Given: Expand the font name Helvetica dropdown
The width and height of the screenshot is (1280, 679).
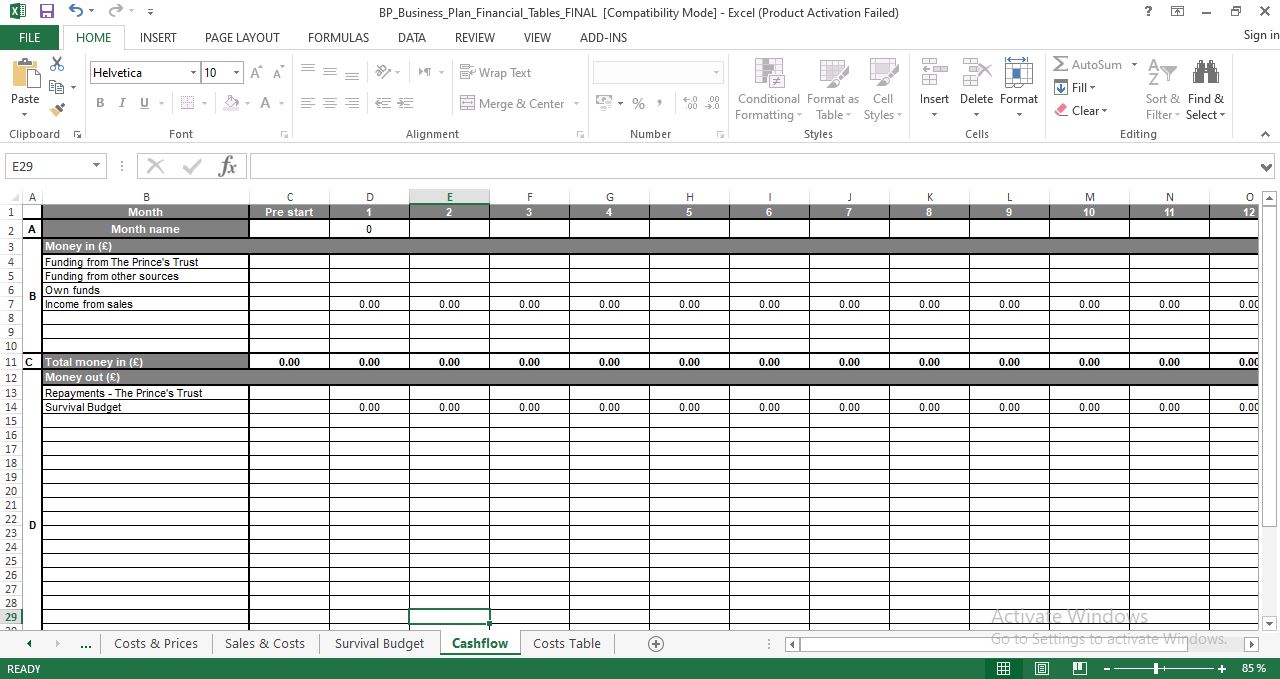Looking at the screenshot, I should point(193,73).
